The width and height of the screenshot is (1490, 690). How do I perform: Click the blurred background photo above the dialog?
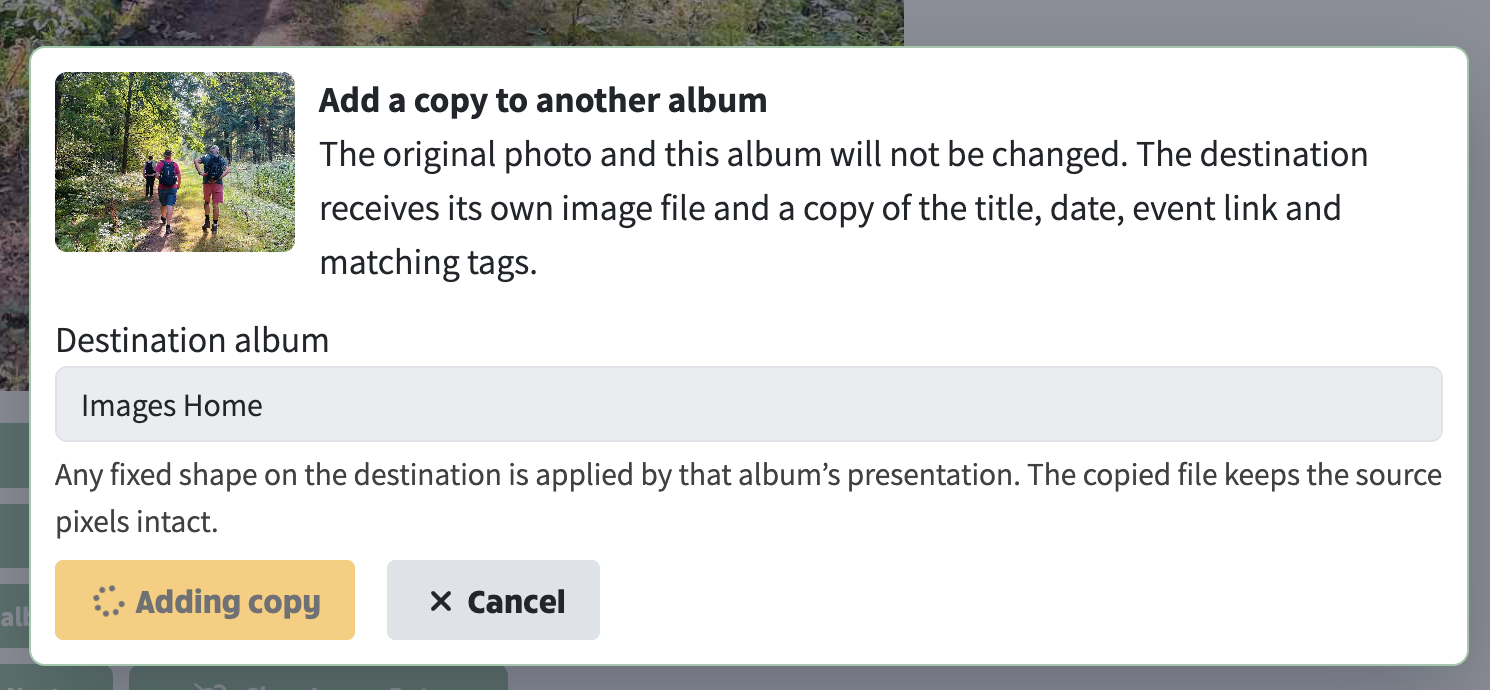pyautogui.click(x=452, y=22)
